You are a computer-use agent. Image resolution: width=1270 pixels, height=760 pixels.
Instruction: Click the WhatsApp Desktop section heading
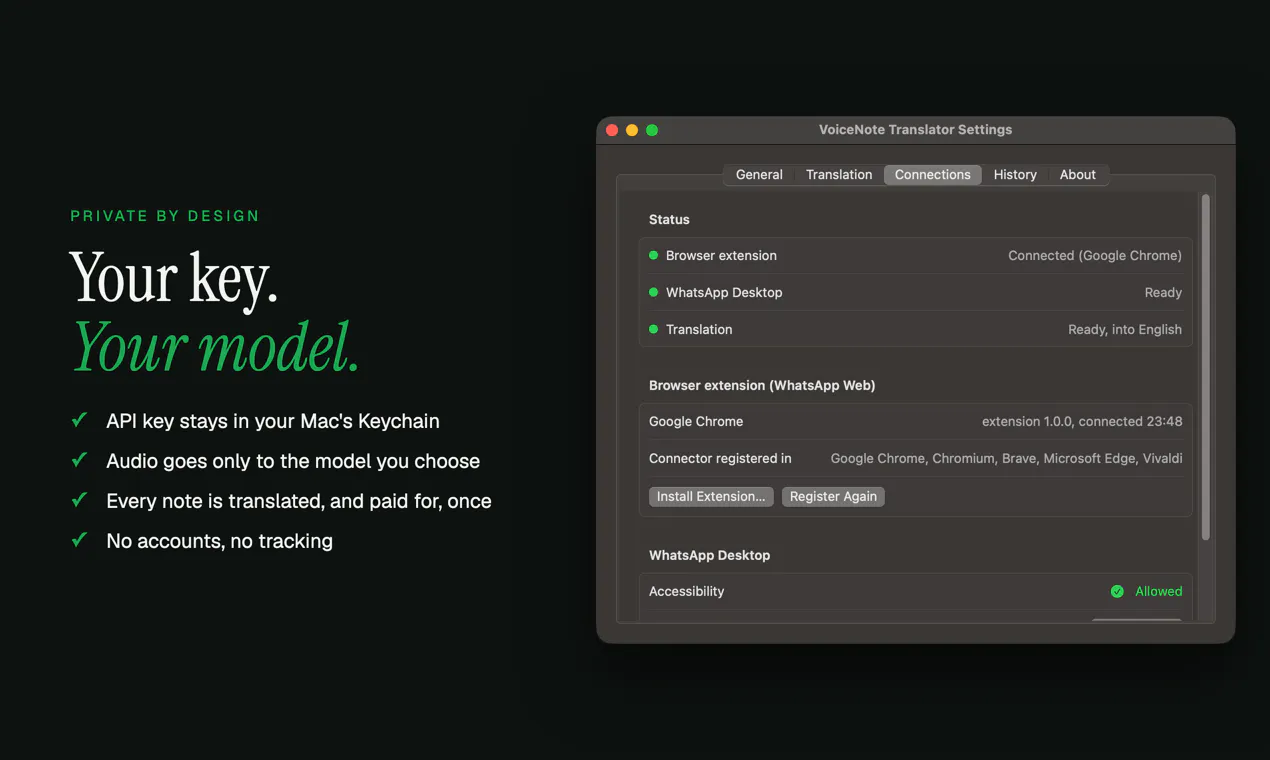tap(709, 555)
